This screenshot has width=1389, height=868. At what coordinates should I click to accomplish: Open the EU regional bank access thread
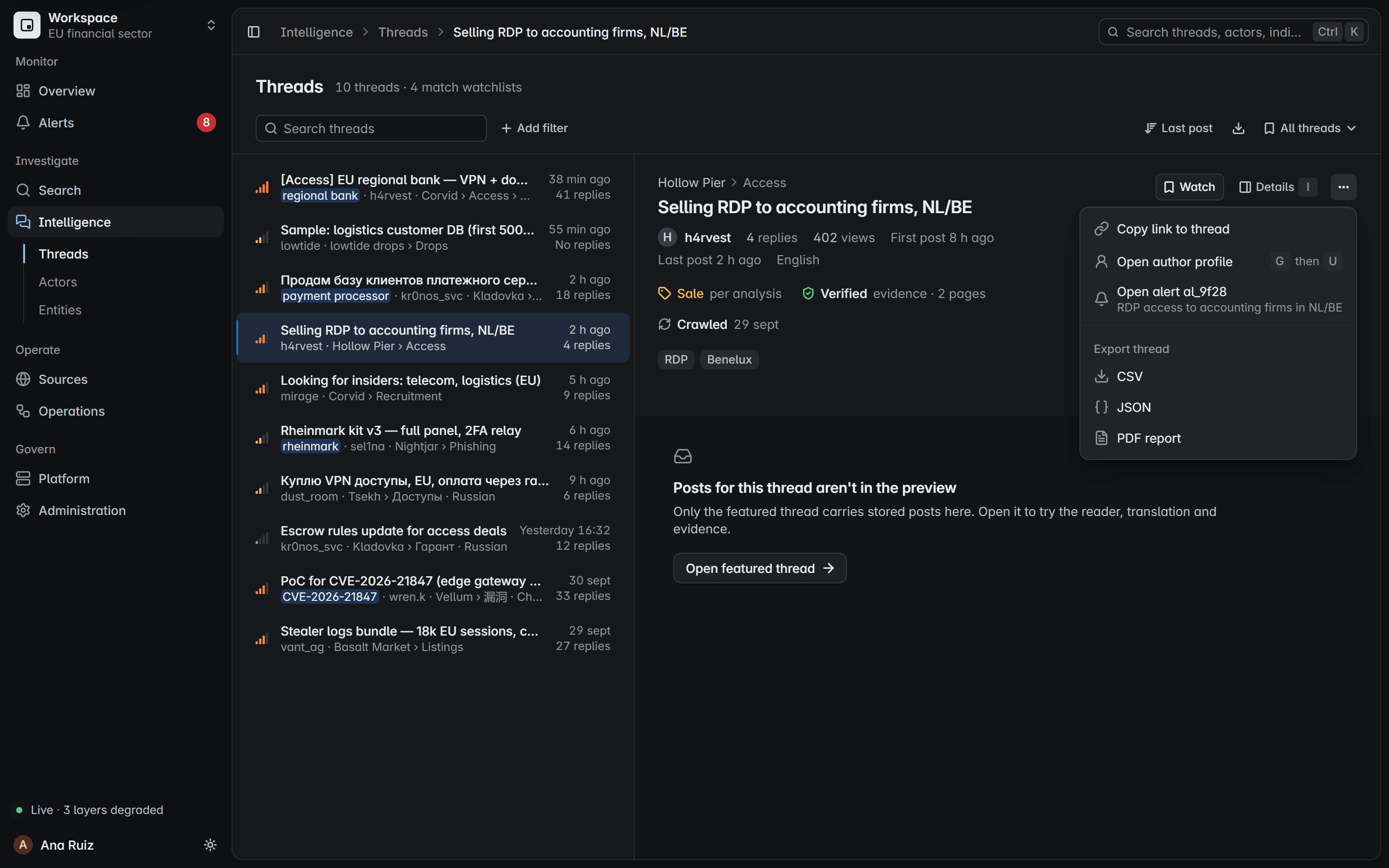pos(433,187)
